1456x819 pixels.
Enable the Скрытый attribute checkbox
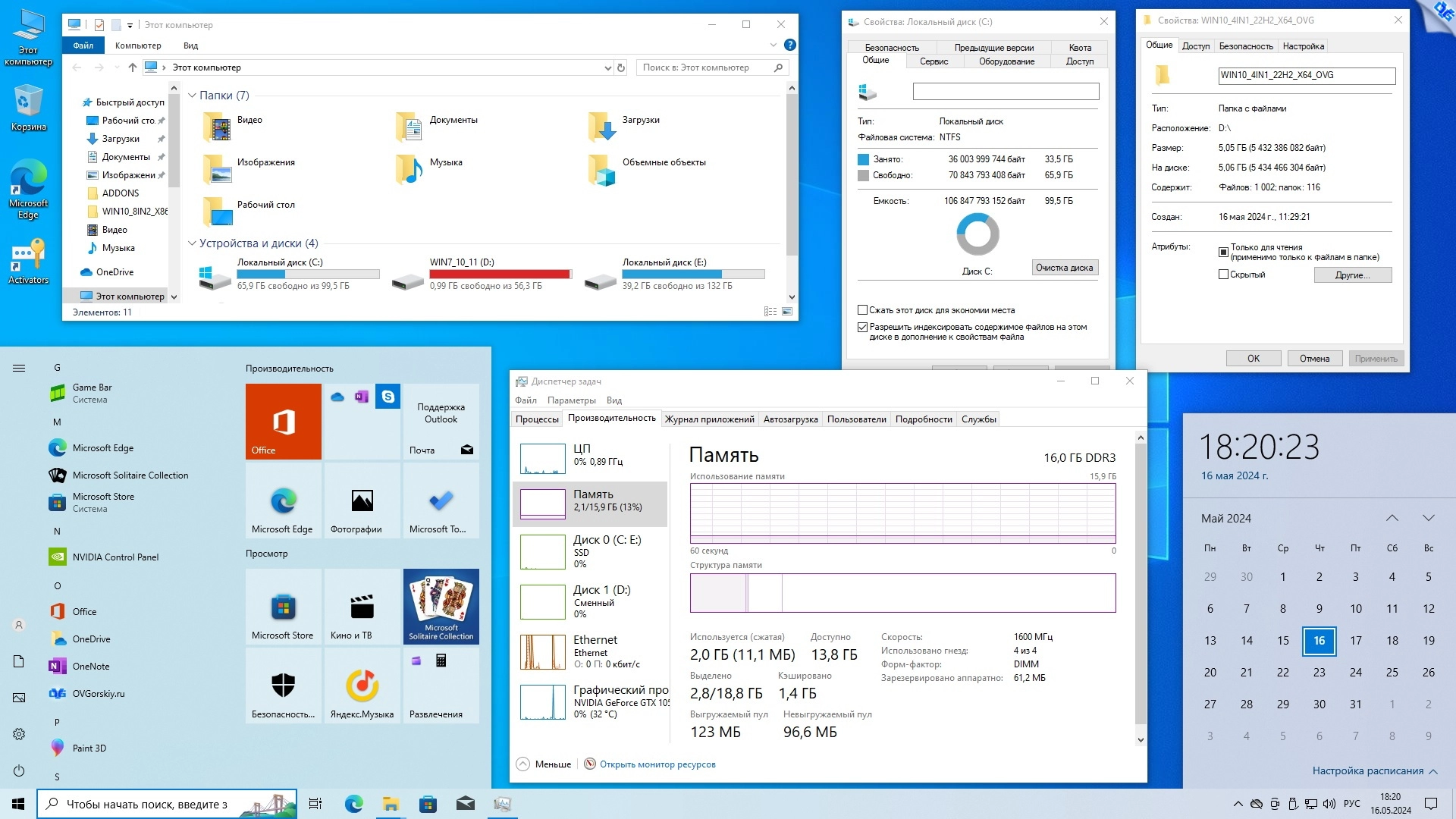coord(1223,275)
